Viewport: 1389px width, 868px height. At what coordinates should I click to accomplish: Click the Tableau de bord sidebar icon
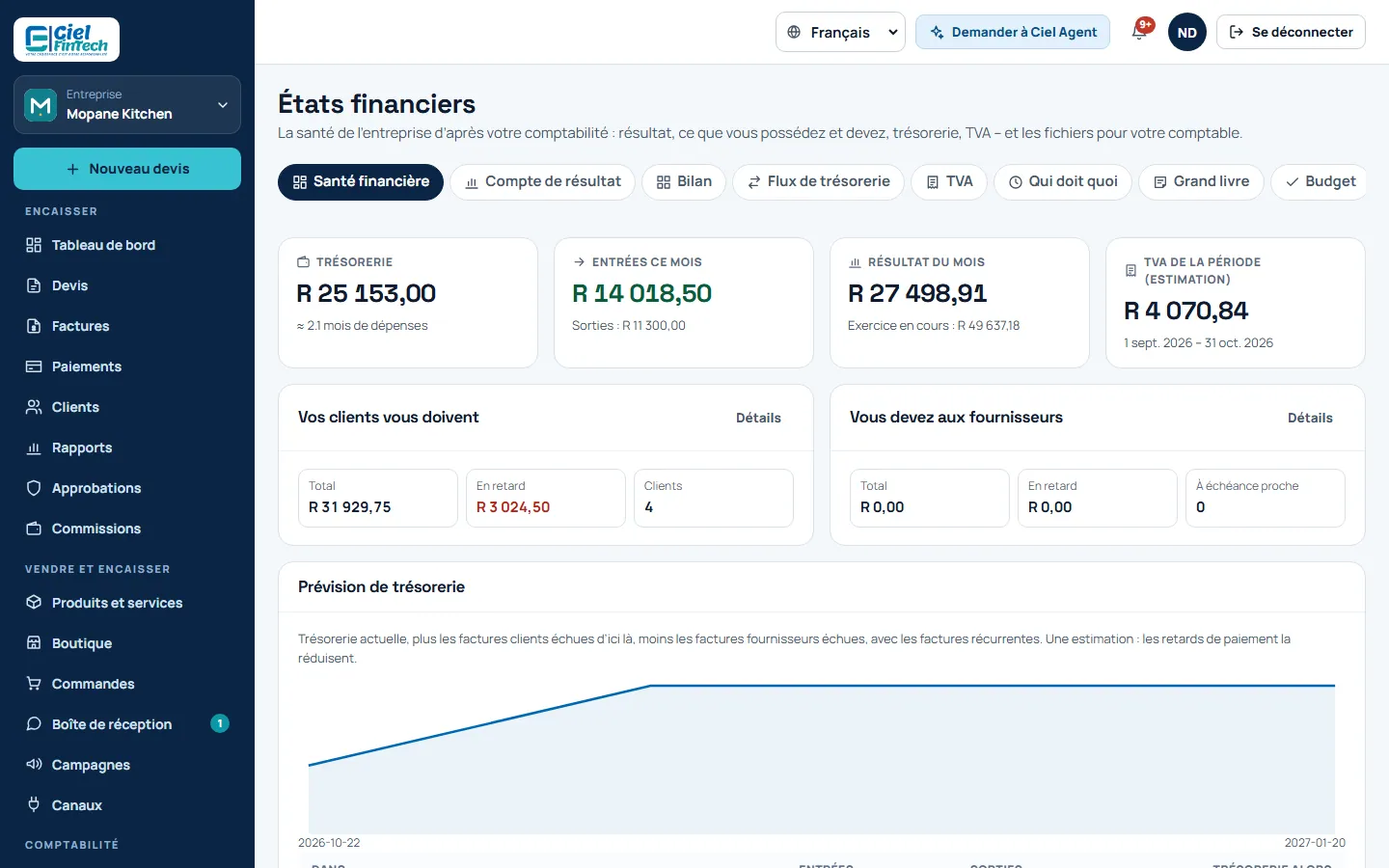pyautogui.click(x=34, y=245)
